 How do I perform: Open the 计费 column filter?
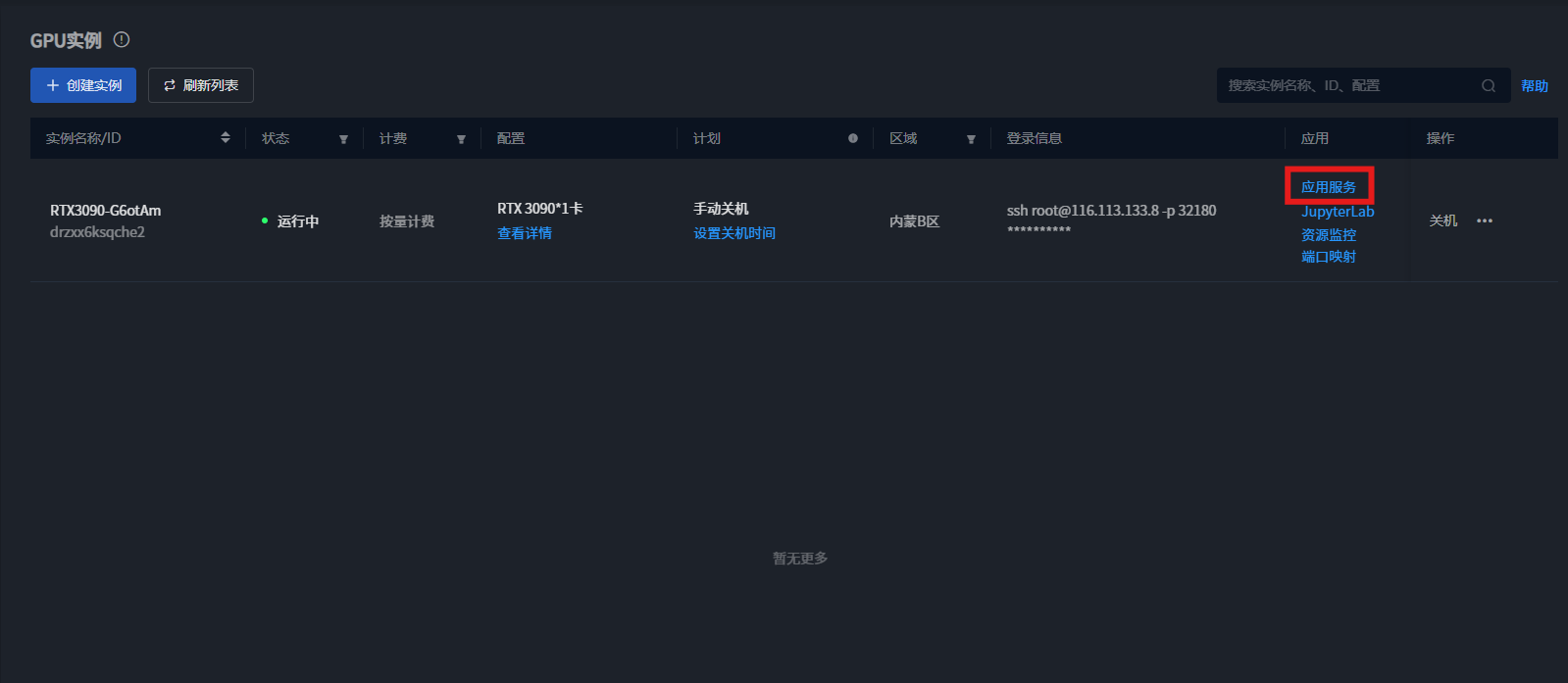pyautogui.click(x=461, y=139)
